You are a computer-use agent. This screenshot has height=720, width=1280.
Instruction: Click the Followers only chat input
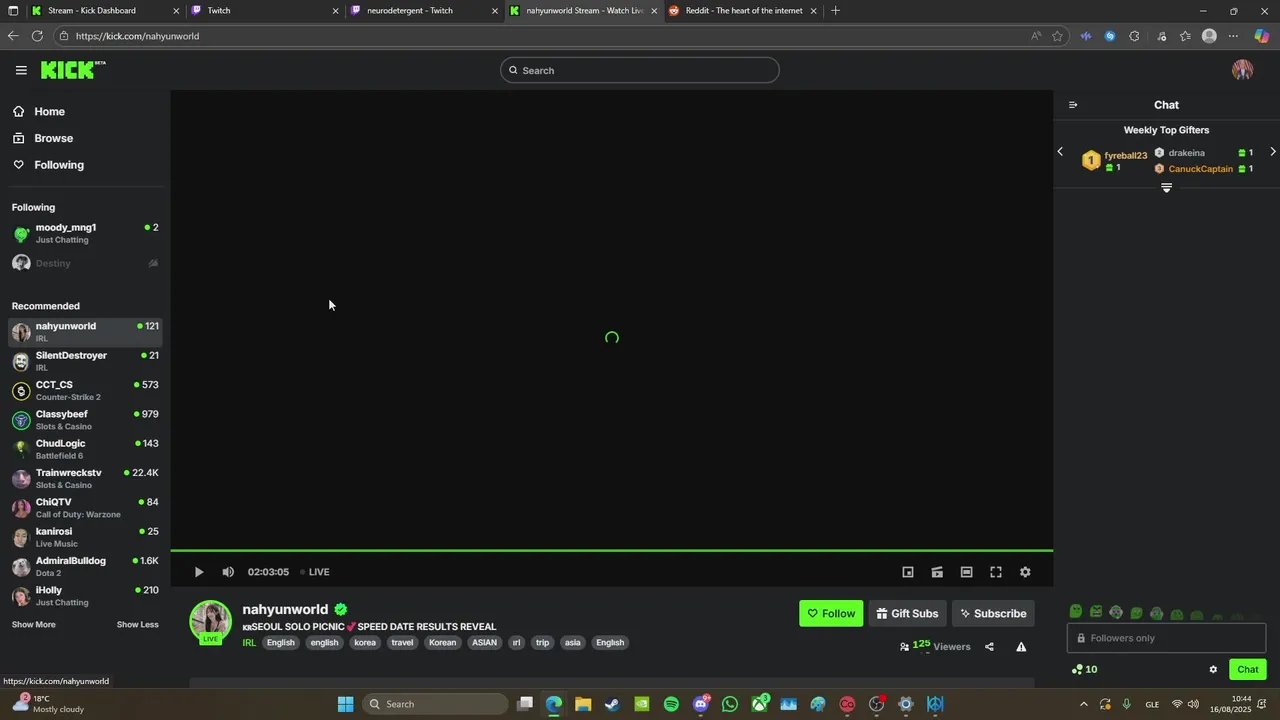pos(1166,638)
